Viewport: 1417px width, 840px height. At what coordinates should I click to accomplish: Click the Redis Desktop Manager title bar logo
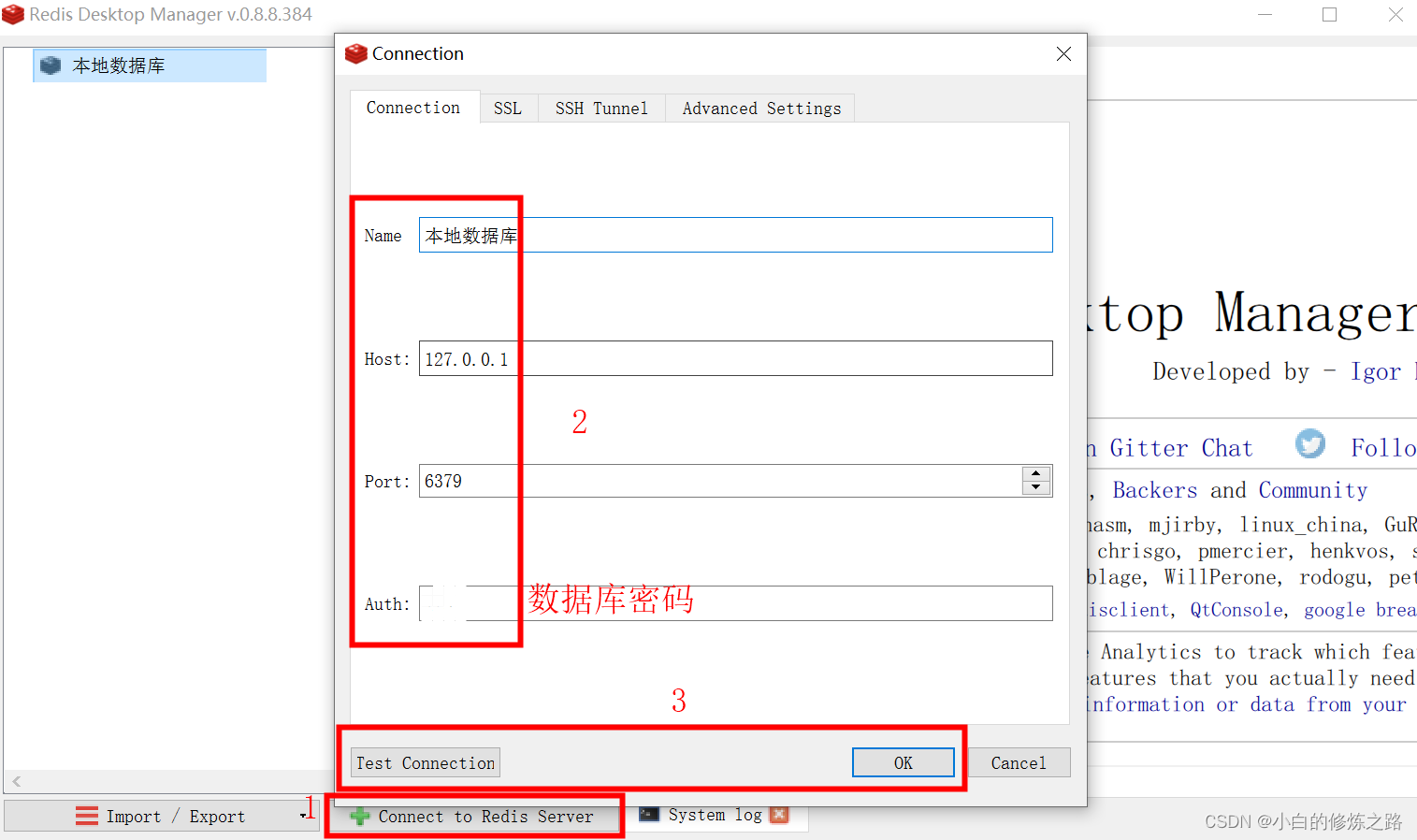coord(13,14)
